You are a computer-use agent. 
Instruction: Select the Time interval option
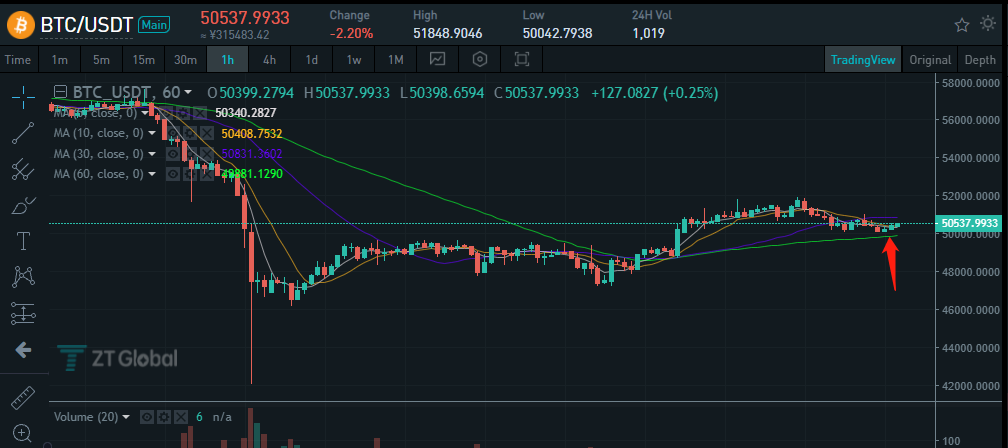coord(17,60)
